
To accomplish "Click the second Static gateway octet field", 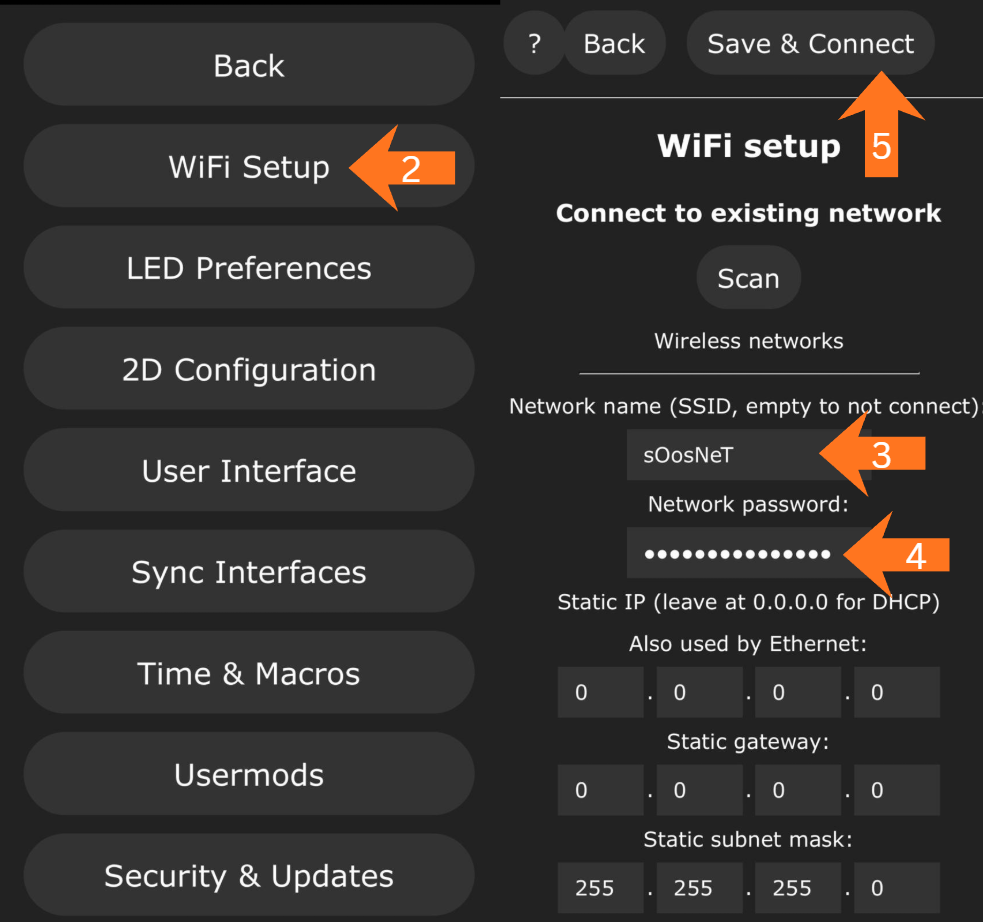I will (699, 790).
